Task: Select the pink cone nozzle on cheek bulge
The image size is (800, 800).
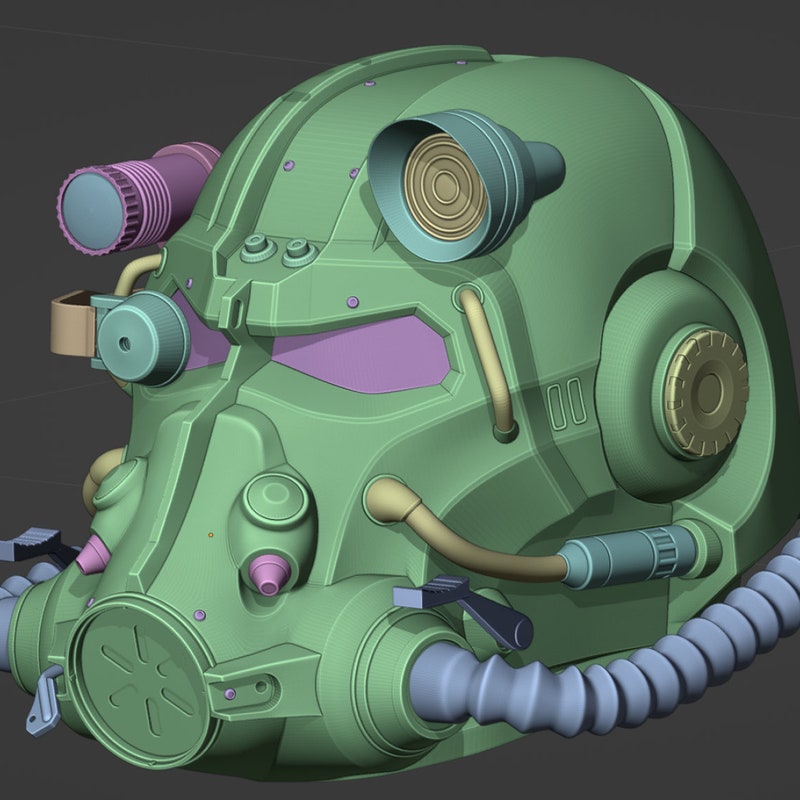Action: 269,574
